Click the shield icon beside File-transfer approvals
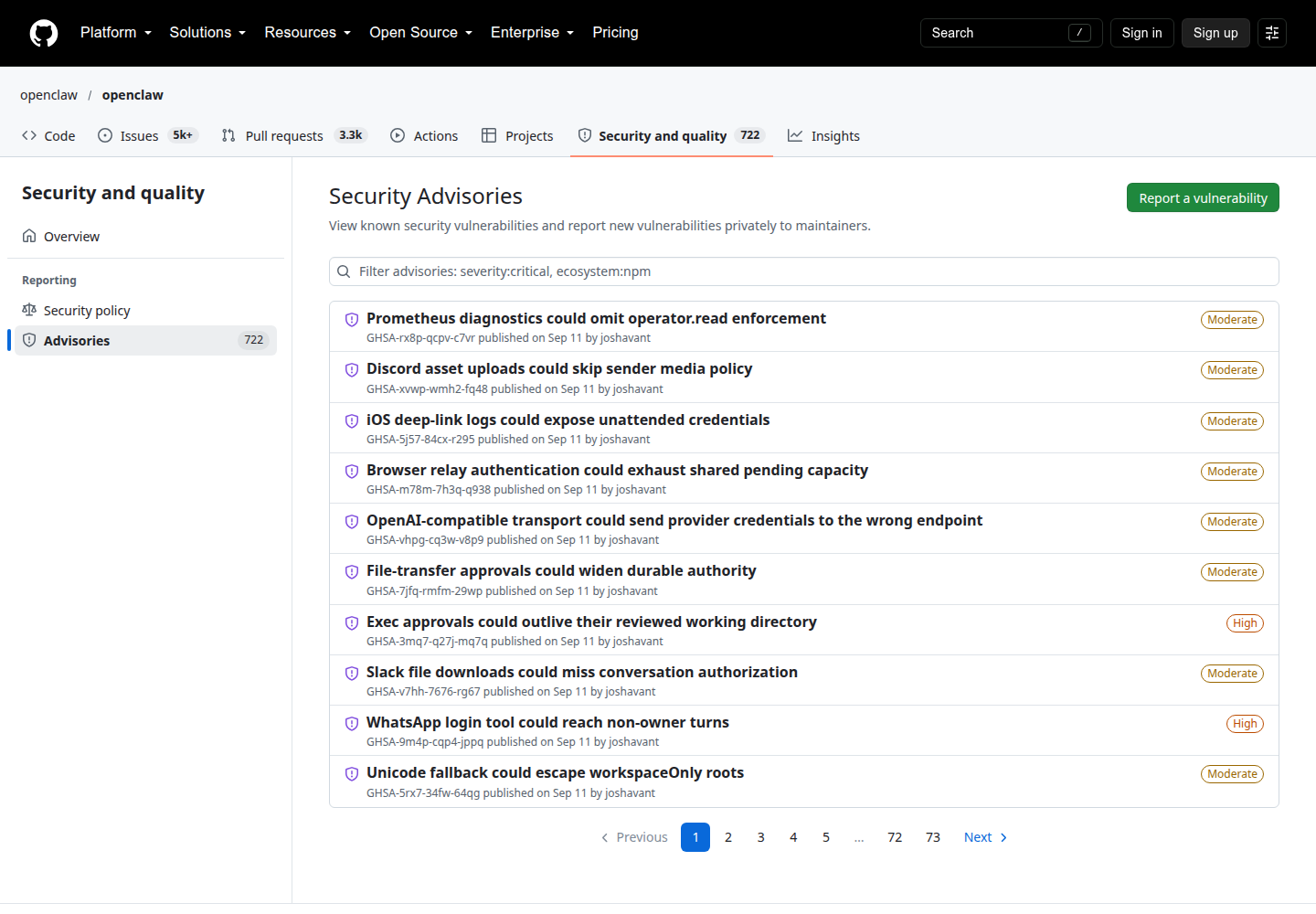Screen dimensions: 1316x914 click(x=352, y=572)
